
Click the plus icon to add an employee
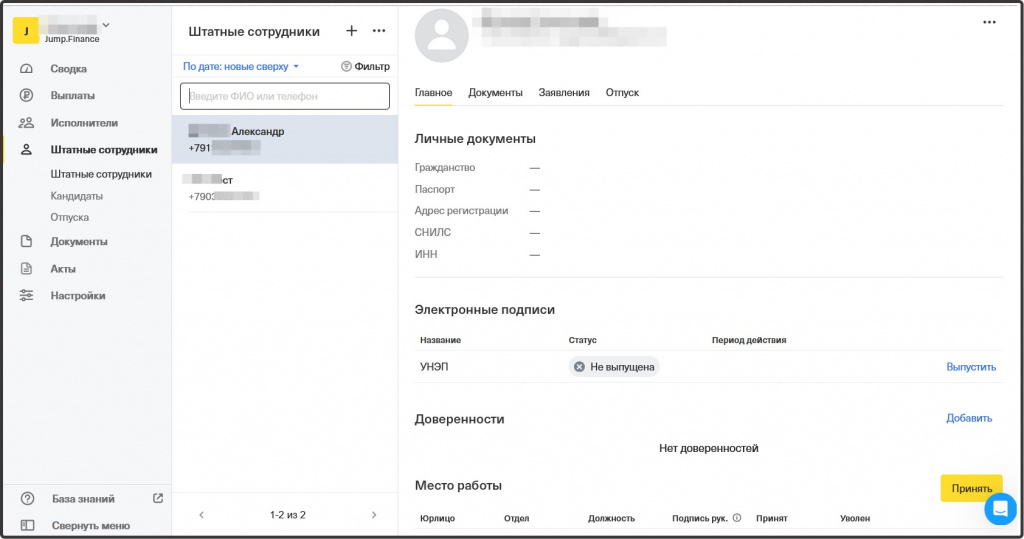[351, 31]
